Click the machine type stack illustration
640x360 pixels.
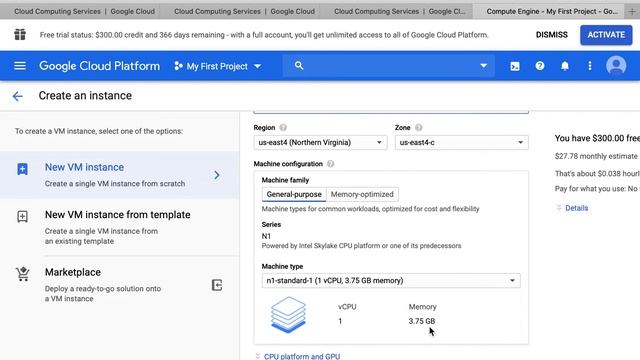(x=288, y=315)
